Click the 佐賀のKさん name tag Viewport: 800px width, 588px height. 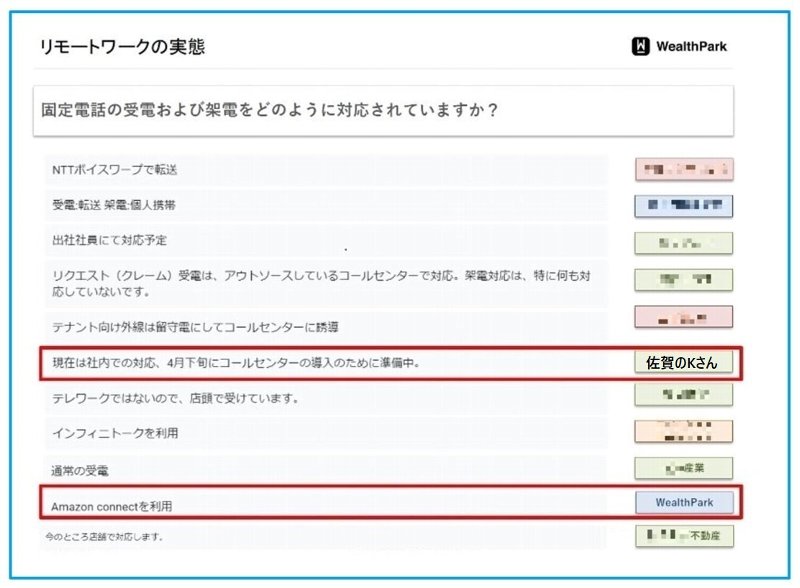coord(684,362)
